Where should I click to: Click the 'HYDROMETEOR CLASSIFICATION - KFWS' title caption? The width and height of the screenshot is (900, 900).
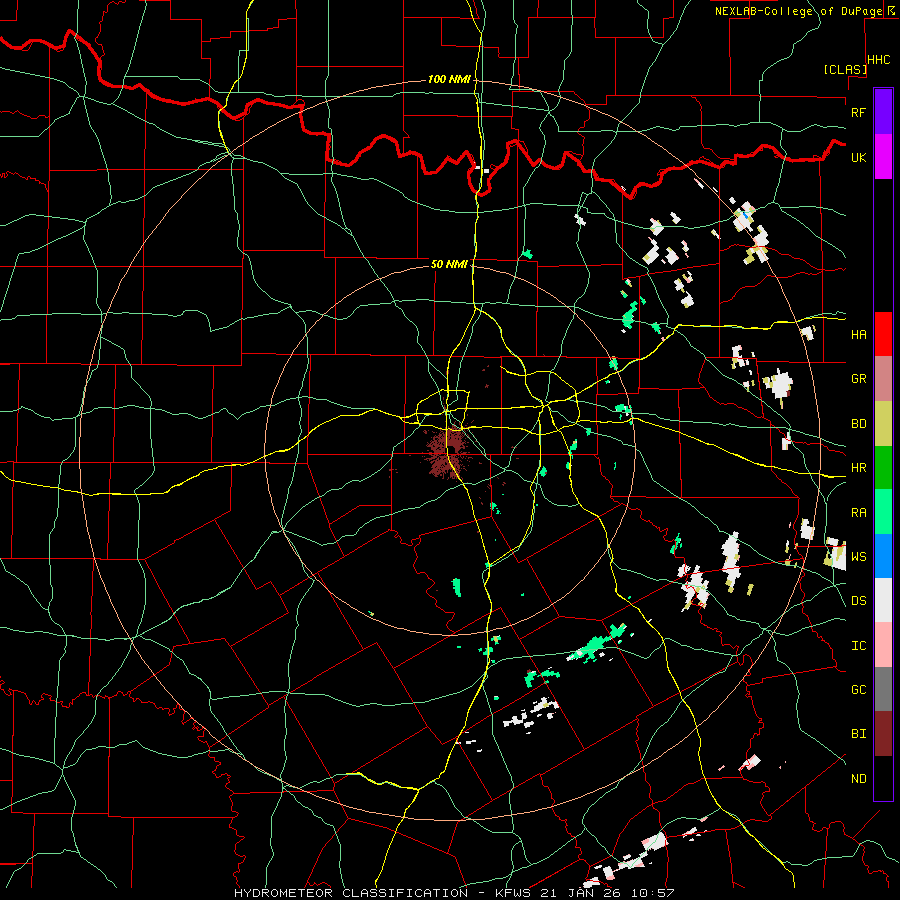382,893
